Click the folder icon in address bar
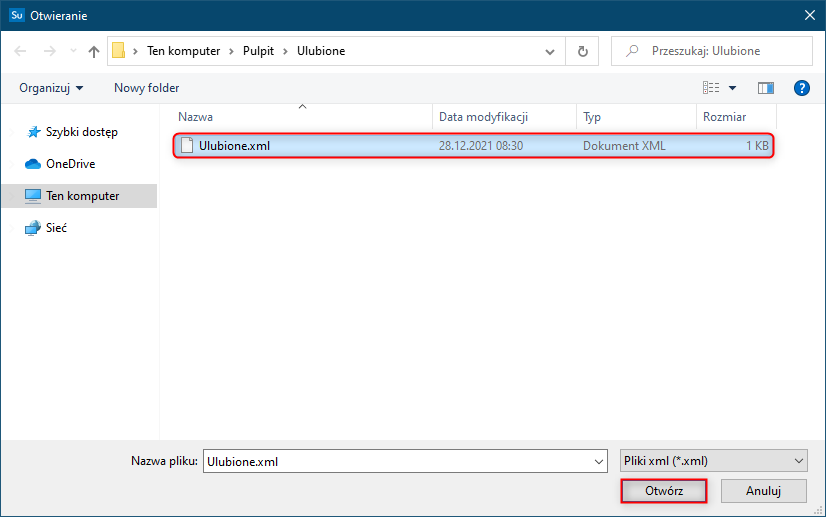This screenshot has height=517, width=826. [119, 51]
